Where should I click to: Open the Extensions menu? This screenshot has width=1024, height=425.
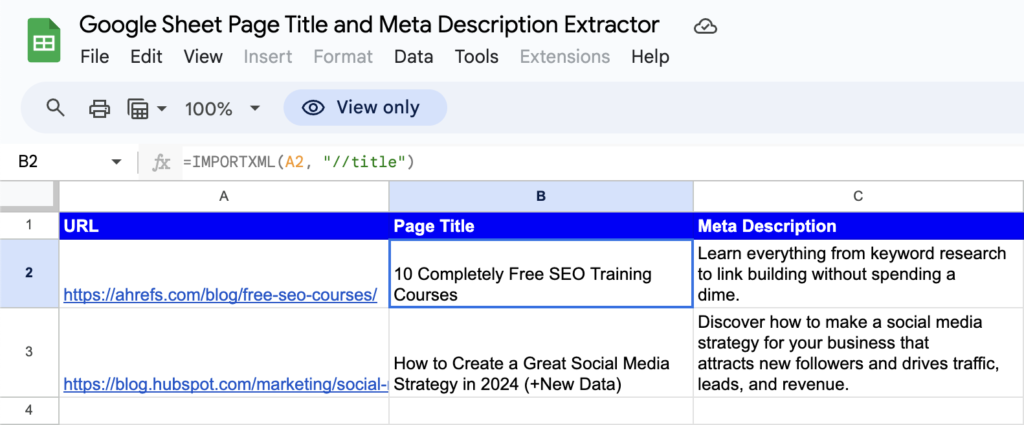coord(565,57)
